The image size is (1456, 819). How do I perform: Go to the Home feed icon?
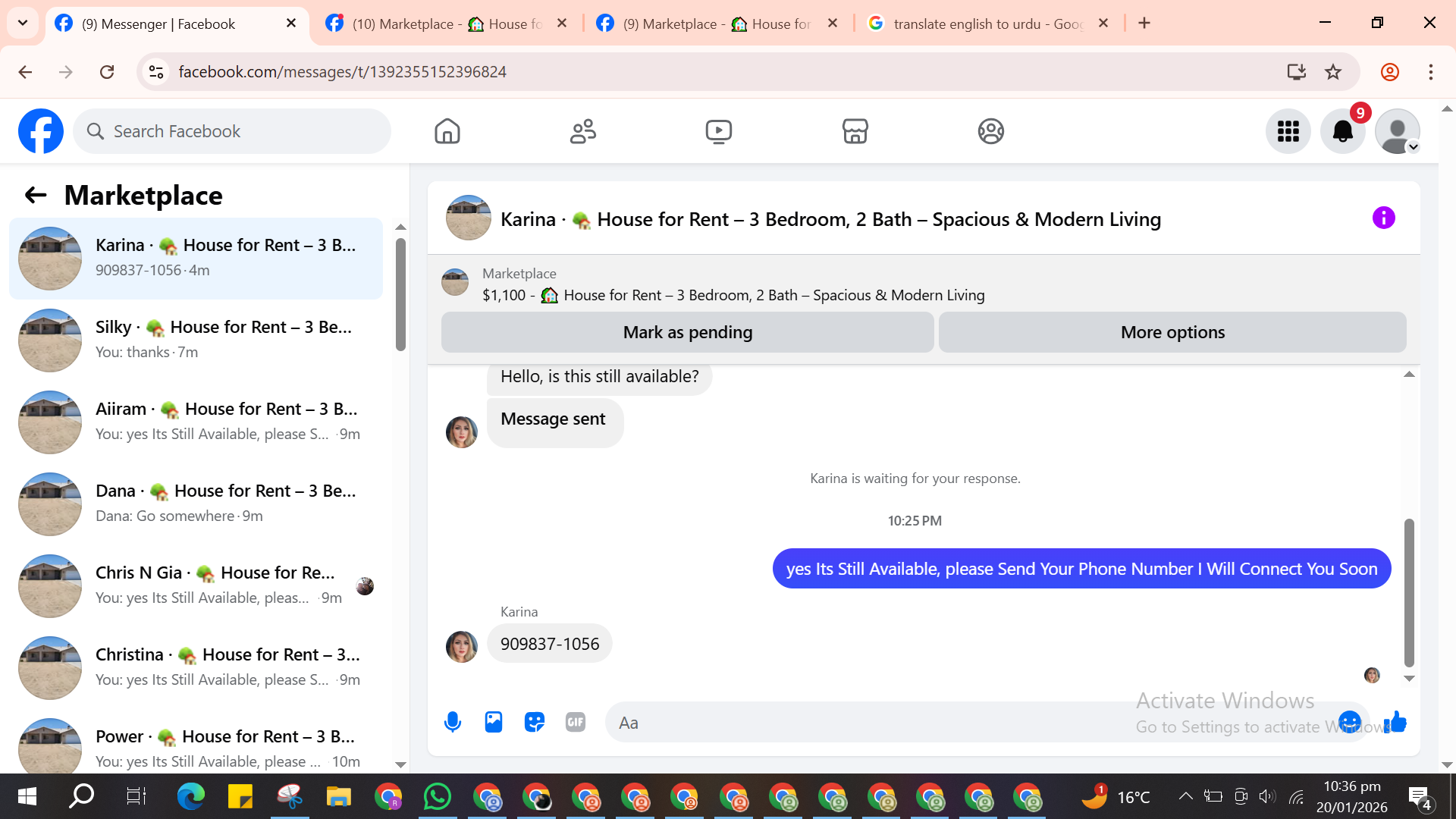coord(447,131)
